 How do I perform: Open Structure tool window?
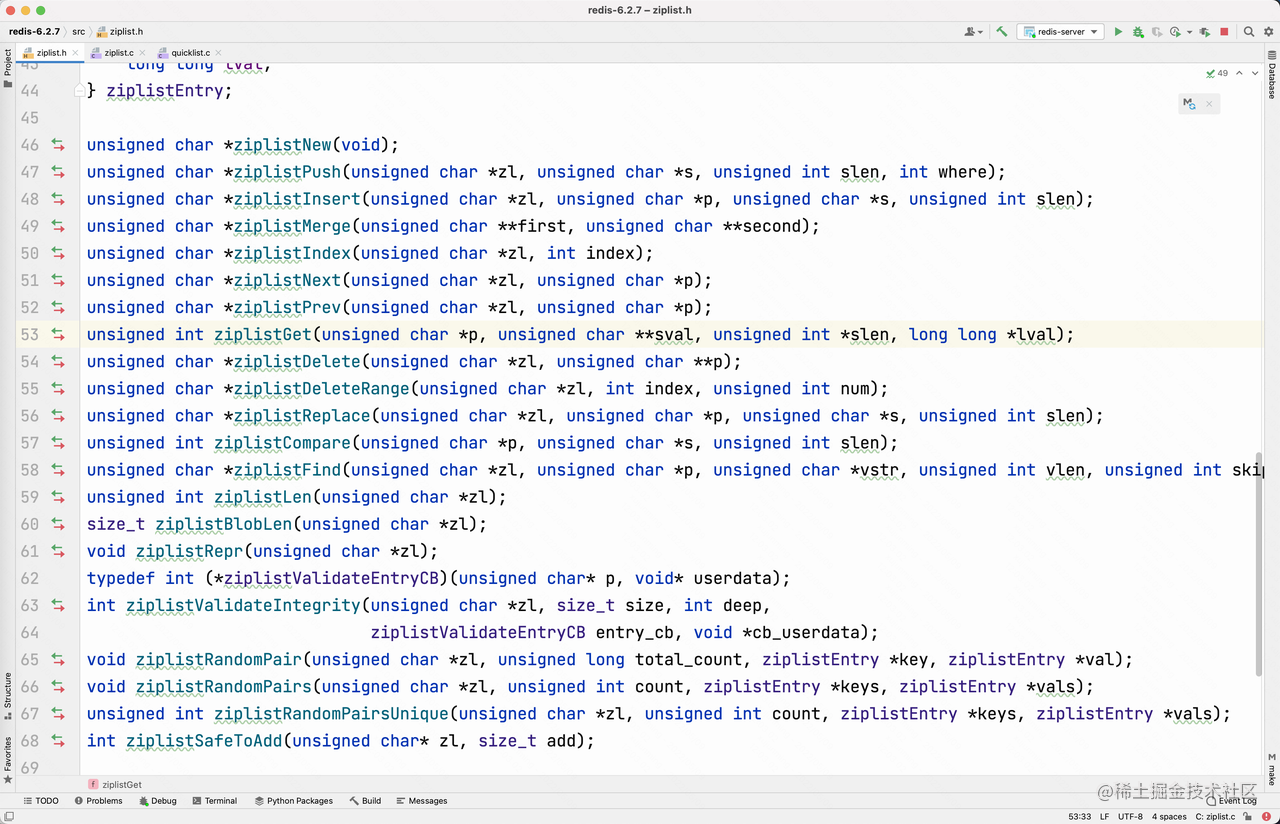(8, 696)
